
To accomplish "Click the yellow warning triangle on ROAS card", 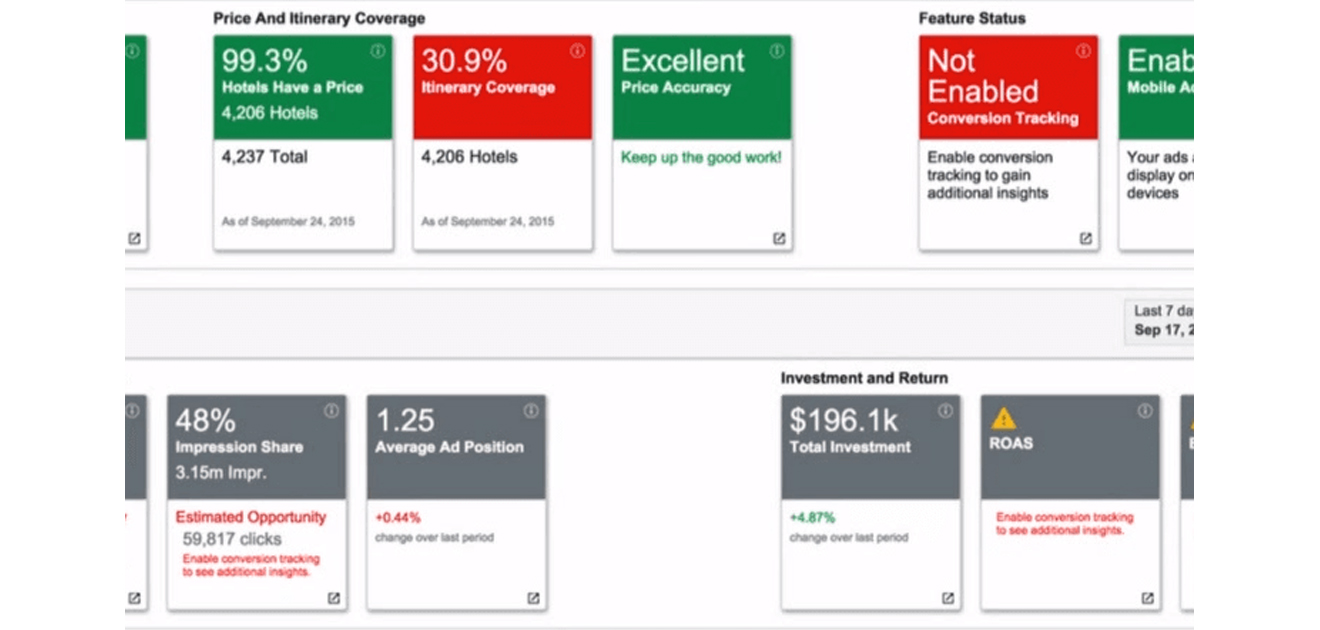I will [1003, 418].
